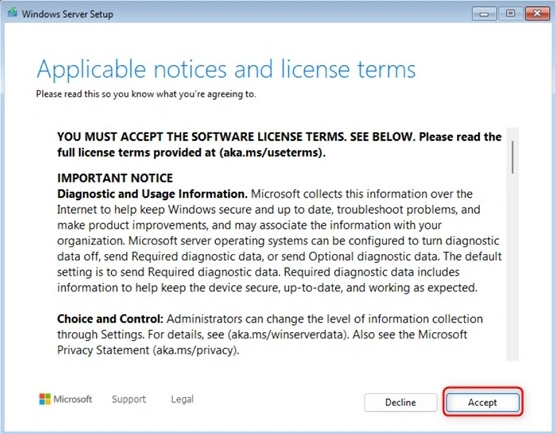555x434 pixels.
Task: Click the Accept button
Action: 482,402
